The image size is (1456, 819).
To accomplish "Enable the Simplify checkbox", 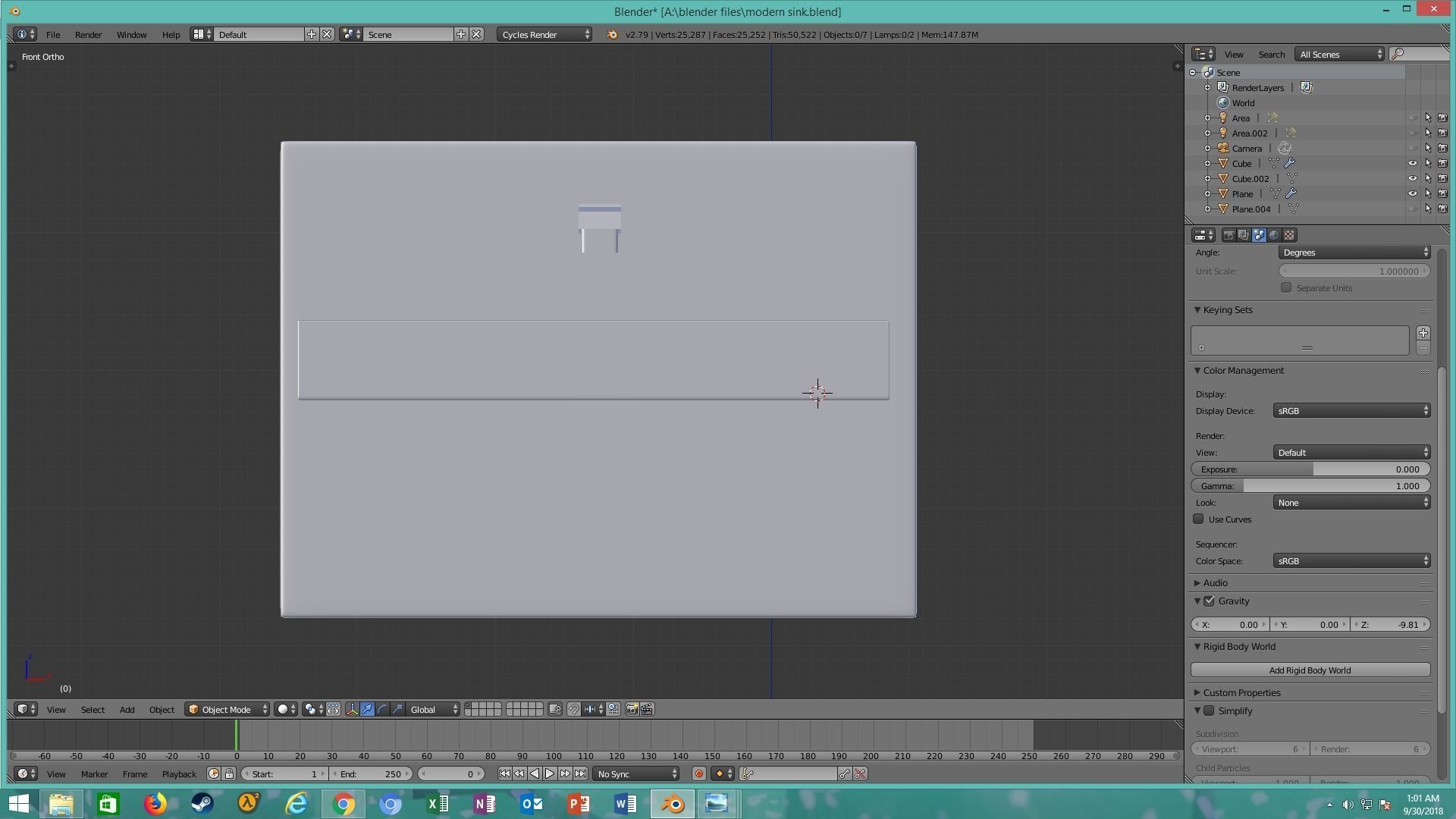I will [x=1210, y=711].
